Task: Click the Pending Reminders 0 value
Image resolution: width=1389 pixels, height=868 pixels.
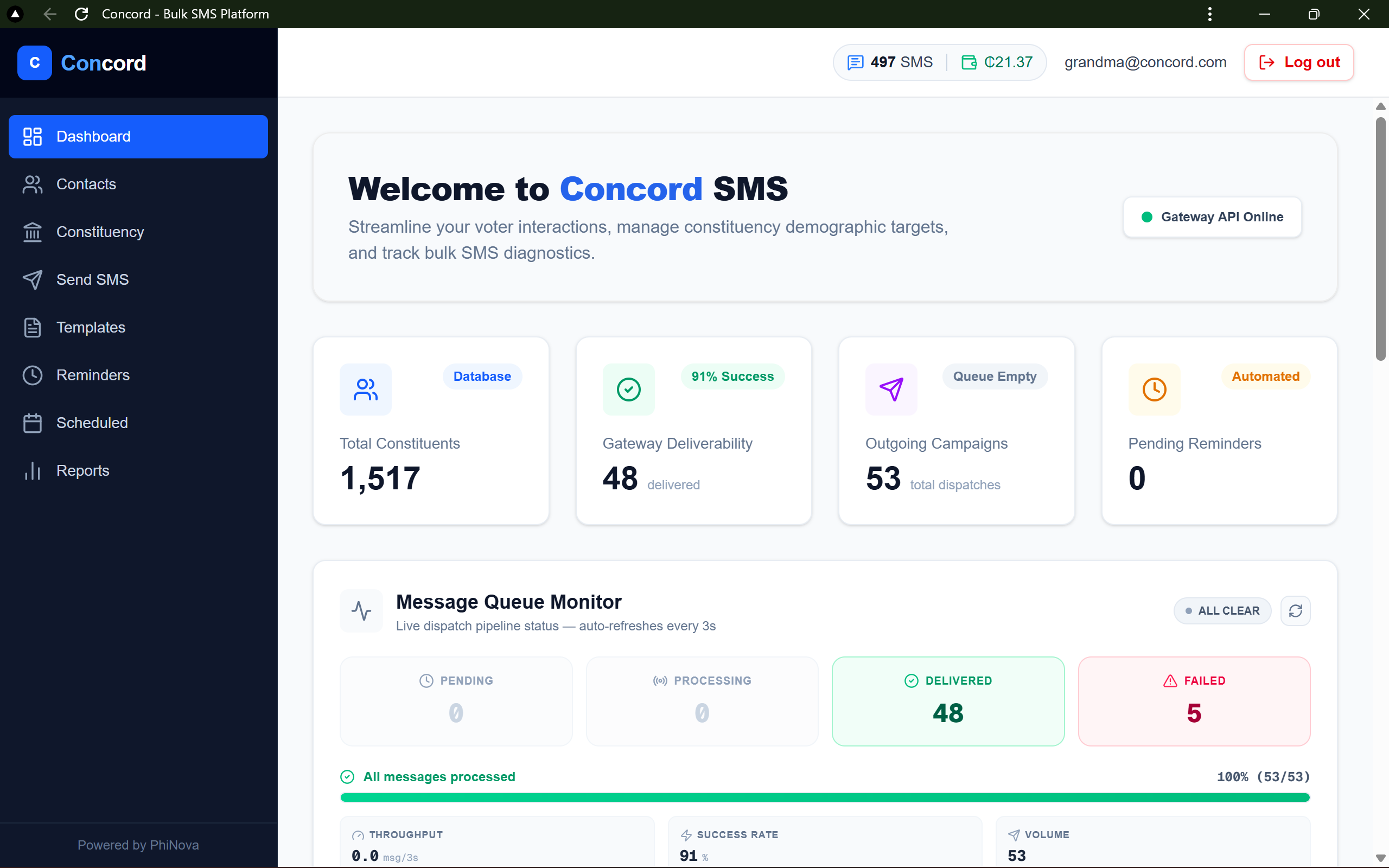Action: pyautogui.click(x=1137, y=478)
